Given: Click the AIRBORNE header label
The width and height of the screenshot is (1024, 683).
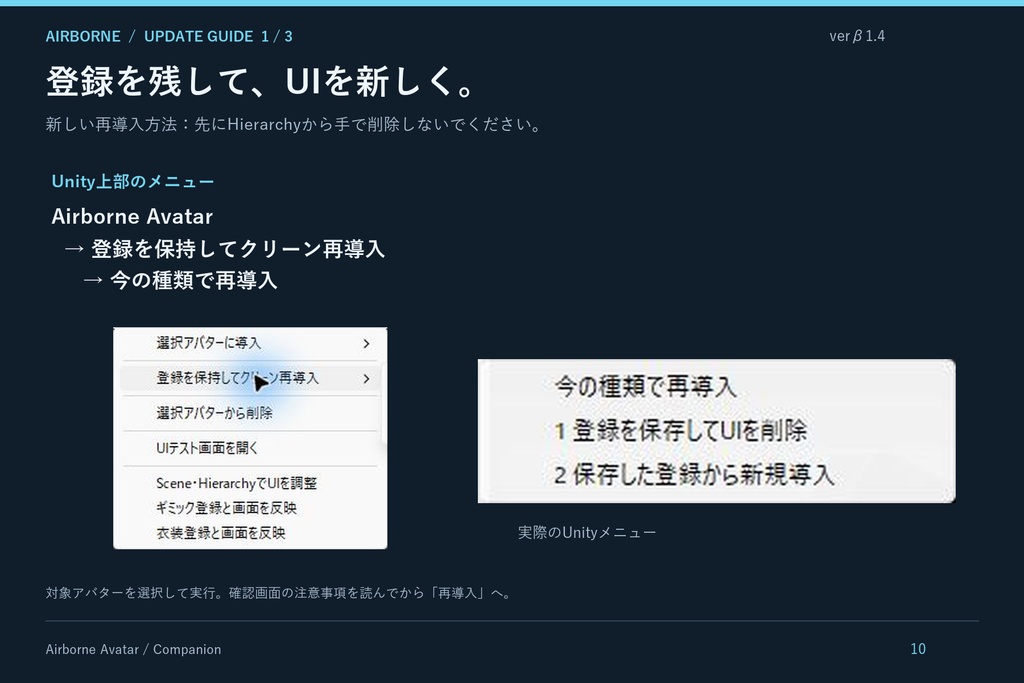Looking at the screenshot, I should click(x=83, y=37).
